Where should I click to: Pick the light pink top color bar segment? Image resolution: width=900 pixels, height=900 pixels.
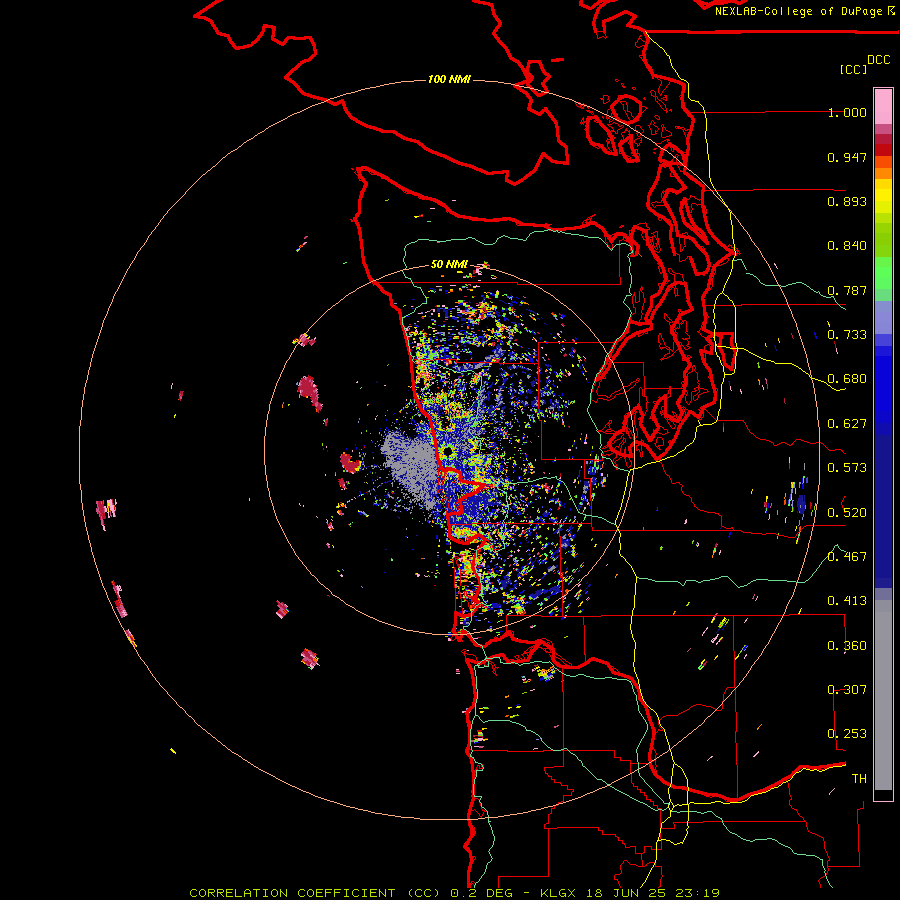(x=883, y=106)
